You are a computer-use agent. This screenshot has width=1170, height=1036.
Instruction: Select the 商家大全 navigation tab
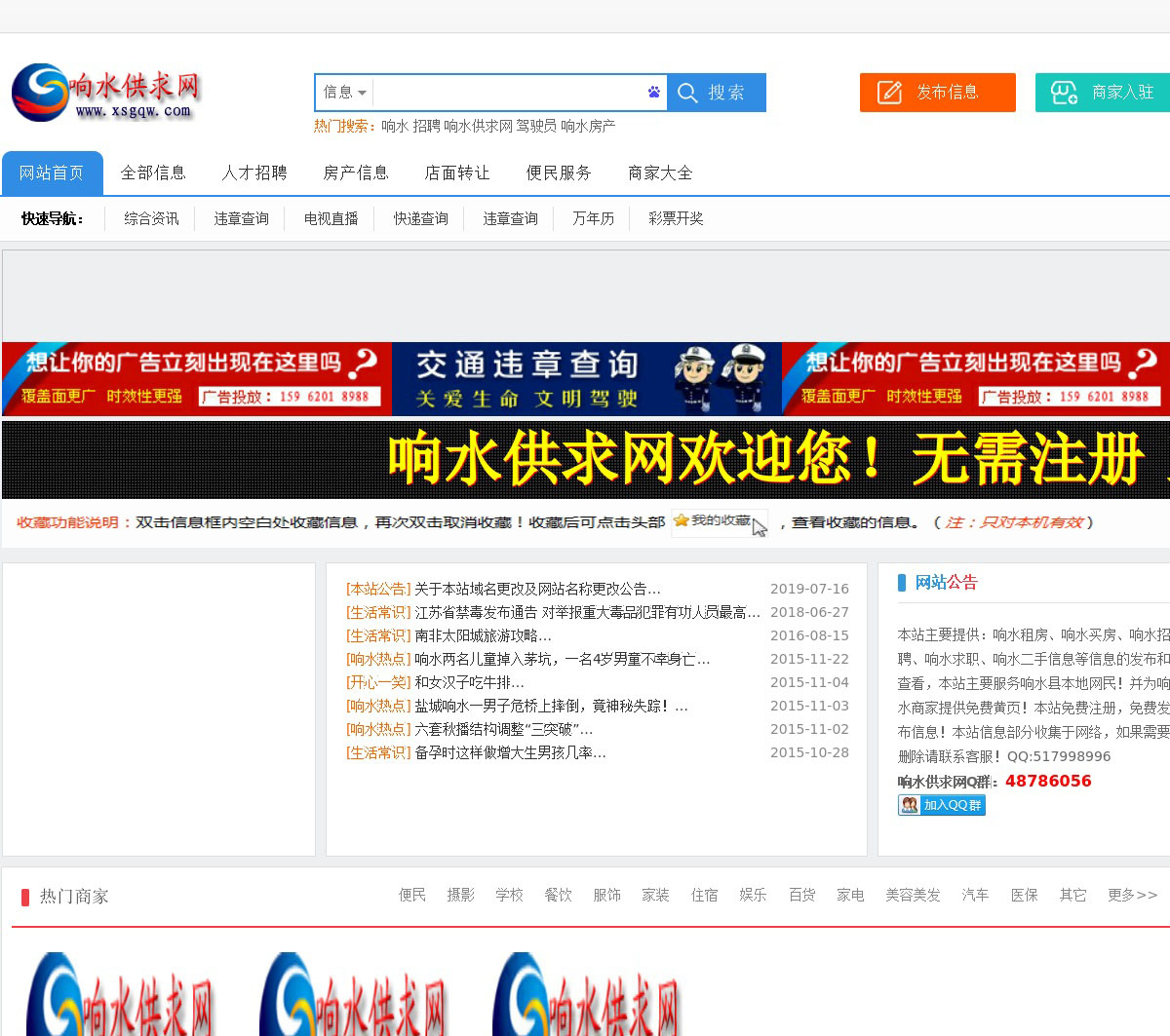(x=660, y=173)
